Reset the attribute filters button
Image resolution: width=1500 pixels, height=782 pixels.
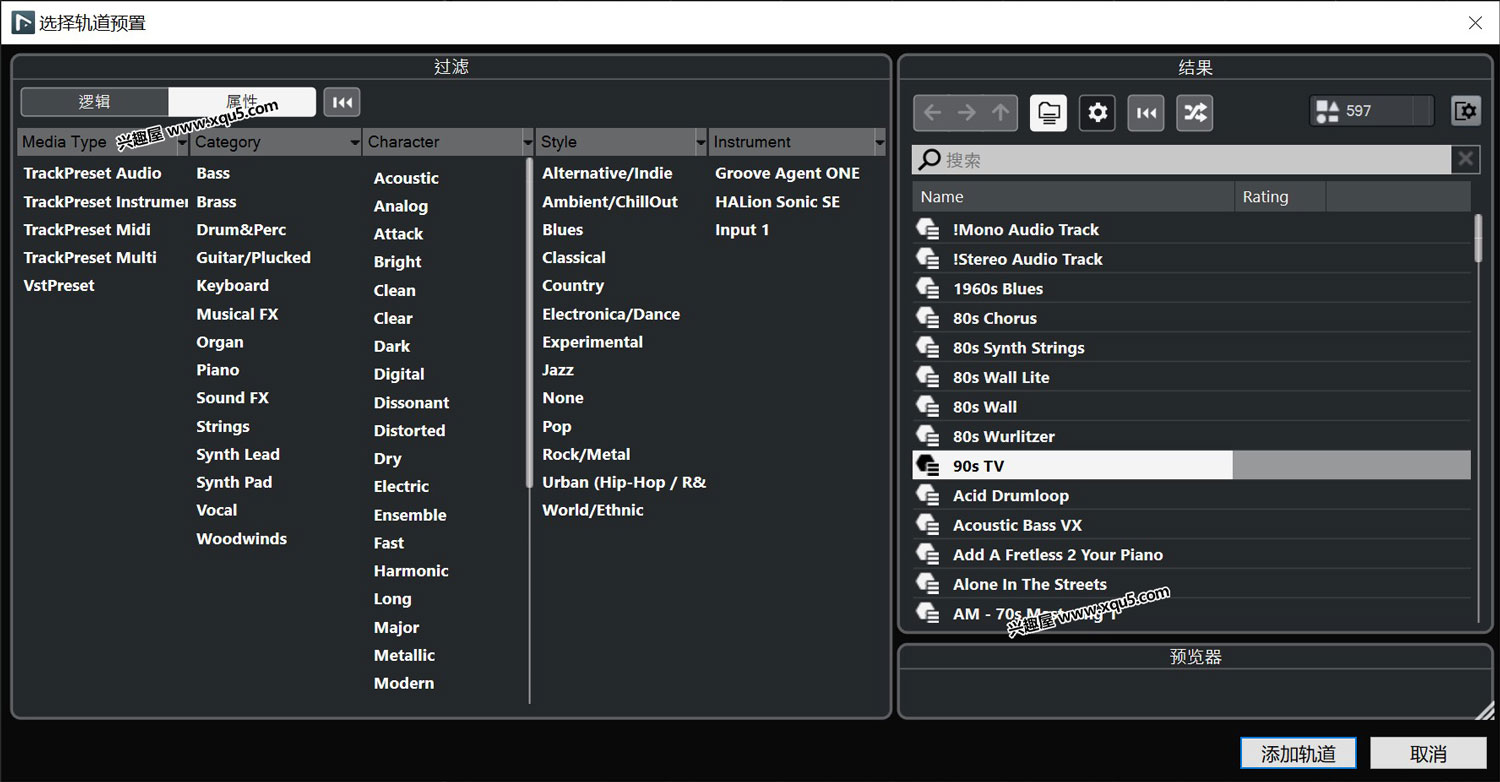click(x=342, y=102)
